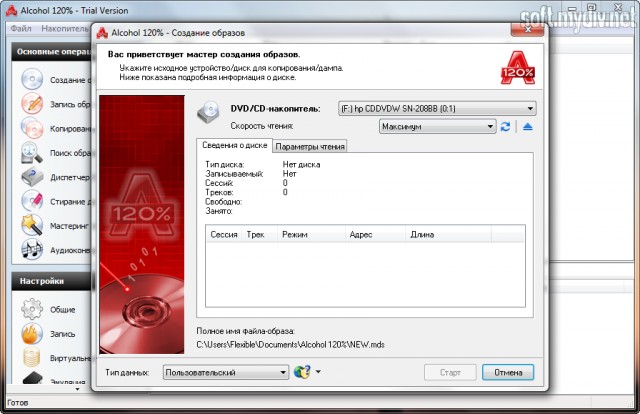Click the device manager question-mark drive icon
The image size is (640, 414).
[32, 177]
